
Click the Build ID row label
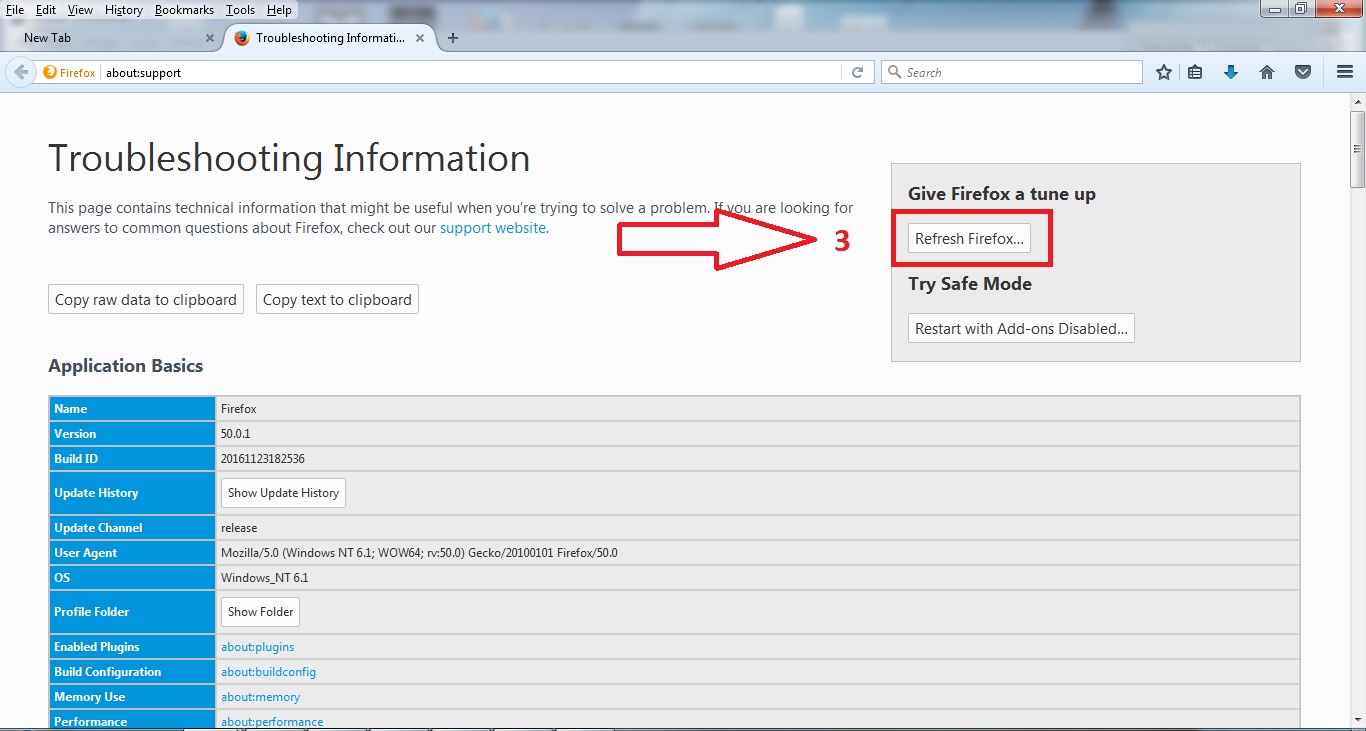tap(133, 459)
